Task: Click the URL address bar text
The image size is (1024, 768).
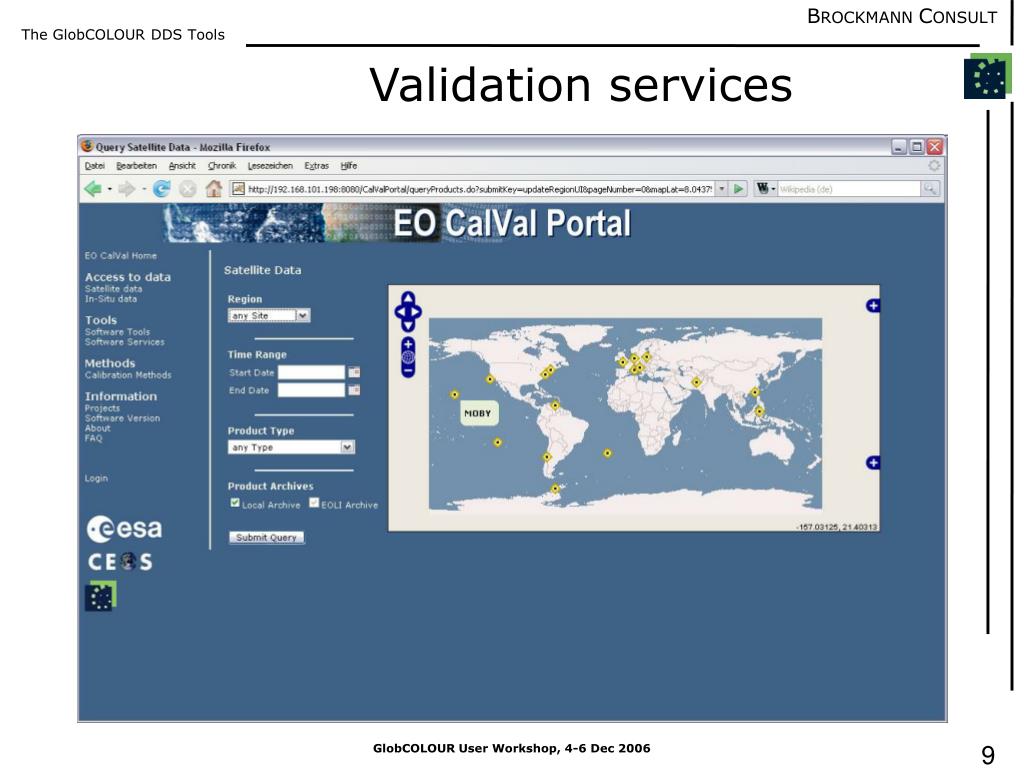Action: pos(480,189)
